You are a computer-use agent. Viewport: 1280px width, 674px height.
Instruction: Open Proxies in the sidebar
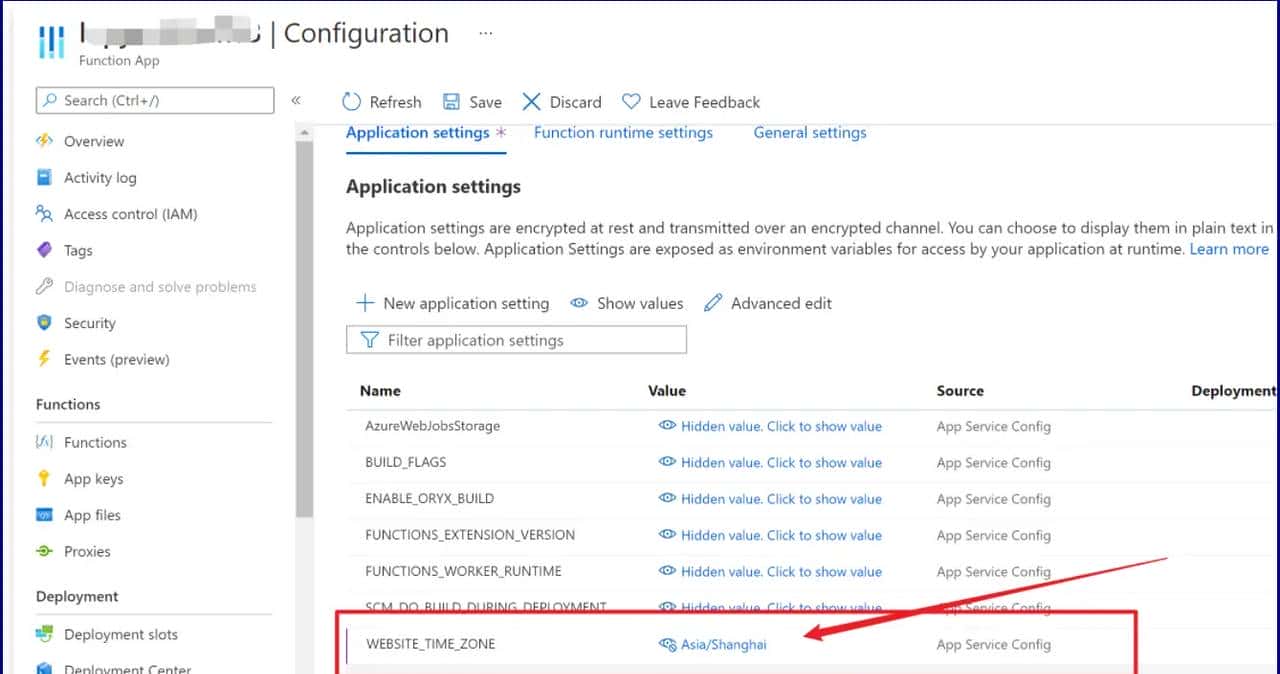(x=90, y=551)
